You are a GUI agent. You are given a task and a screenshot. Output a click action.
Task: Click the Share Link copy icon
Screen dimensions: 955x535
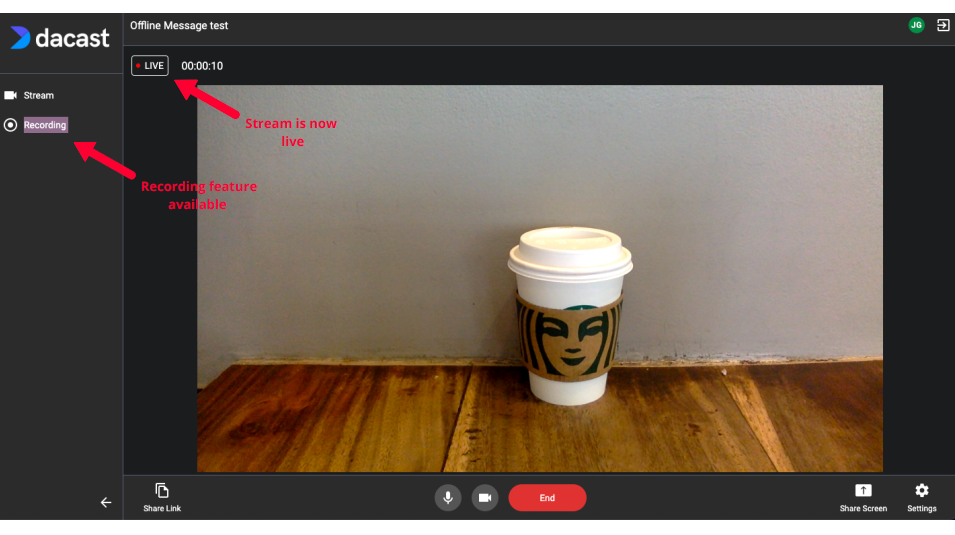click(162, 491)
